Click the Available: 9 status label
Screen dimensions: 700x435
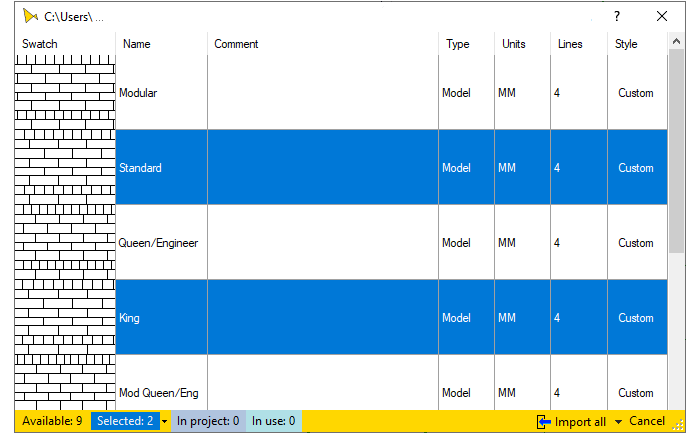pyautogui.click(x=52, y=421)
